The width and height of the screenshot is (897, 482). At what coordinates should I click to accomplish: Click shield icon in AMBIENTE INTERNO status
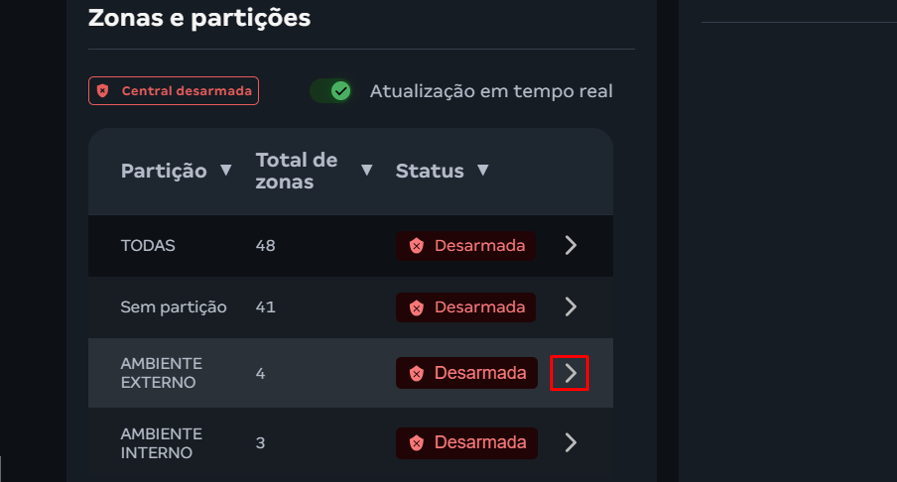(x=417, y=442)
